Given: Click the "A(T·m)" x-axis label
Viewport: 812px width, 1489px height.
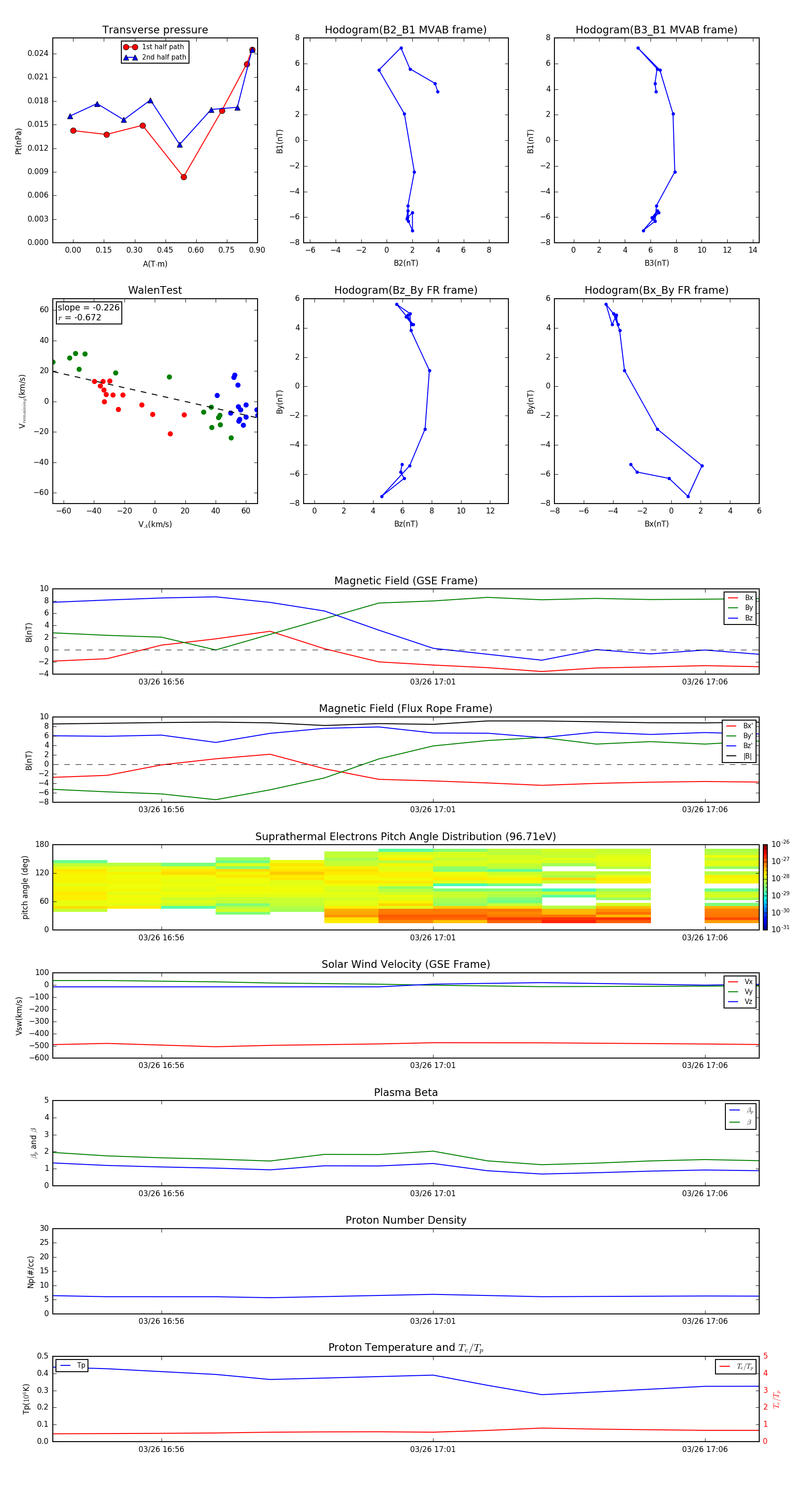Looking at the screenshot, I should 155,264.
